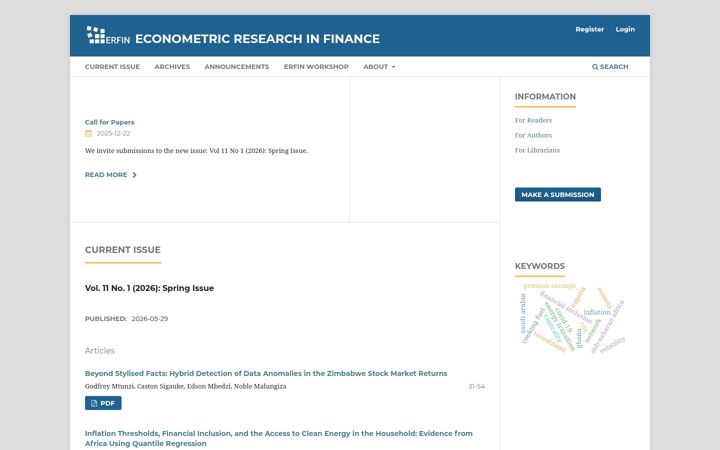Image resolution: width=720 pixels, height=450 pixels.
Task: Open the ERFIN WORKSHOP menu item
Action: click(316, 67)
